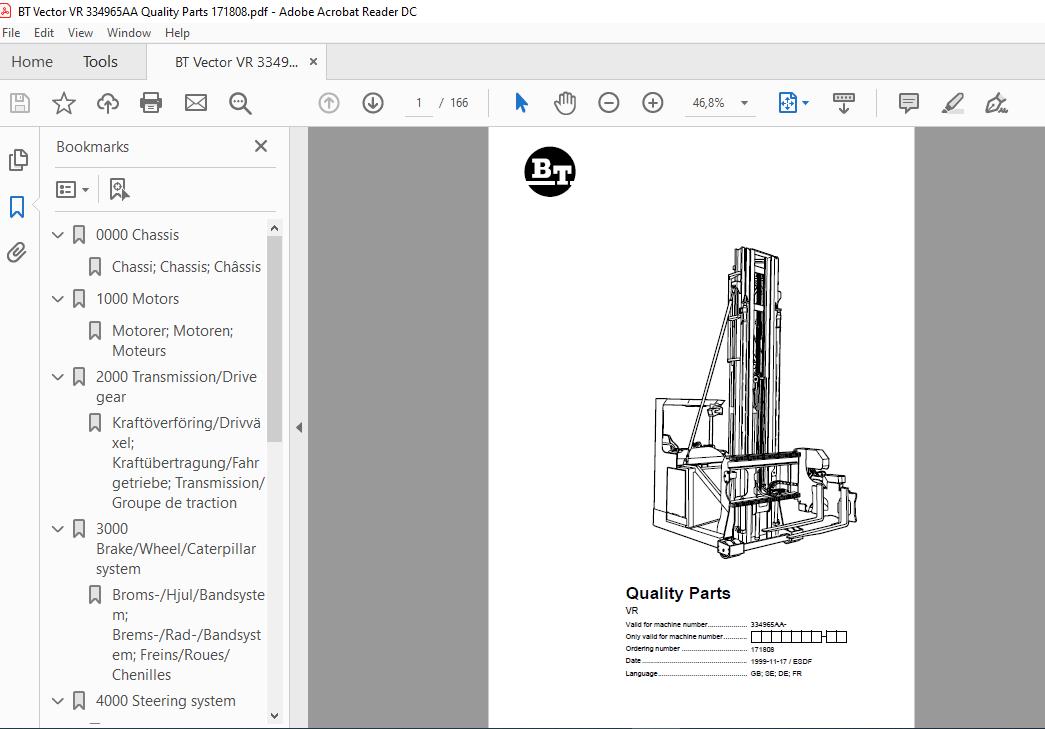
Task: Click the date 1999-11-17 / ESDF text
Action: 781,662
